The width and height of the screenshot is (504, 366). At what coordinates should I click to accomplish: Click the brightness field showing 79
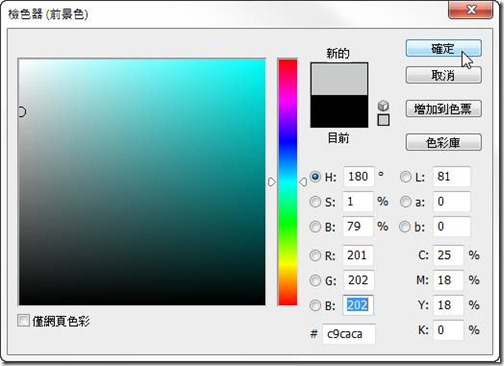(358, 226)
